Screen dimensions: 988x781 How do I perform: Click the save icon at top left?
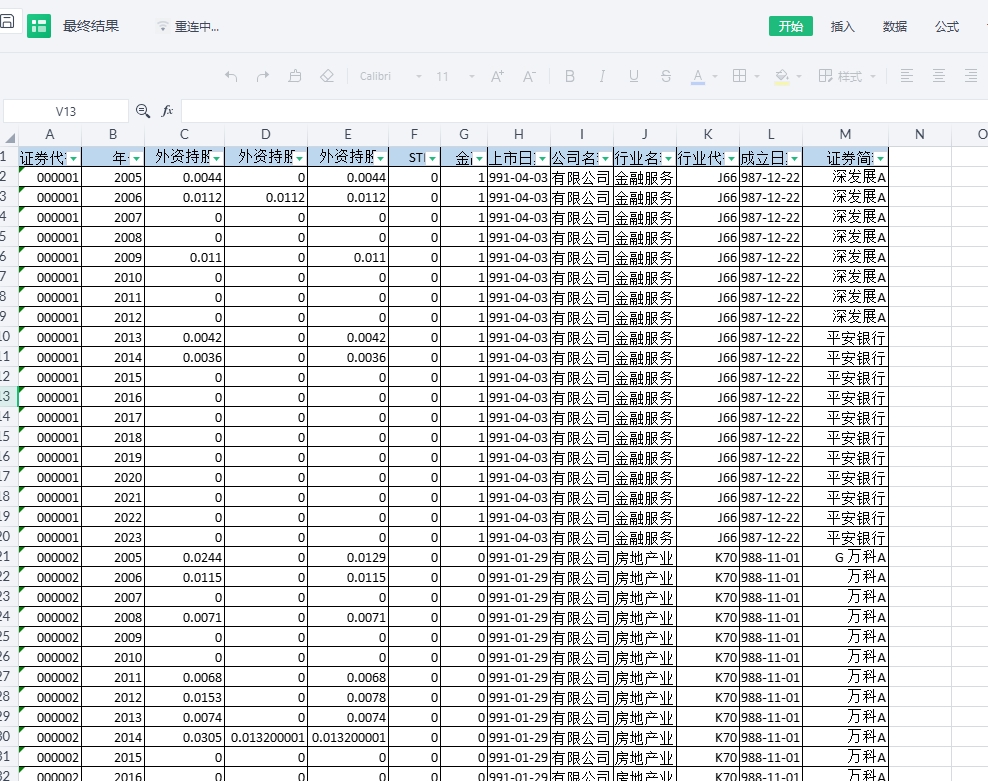point(7,21)
